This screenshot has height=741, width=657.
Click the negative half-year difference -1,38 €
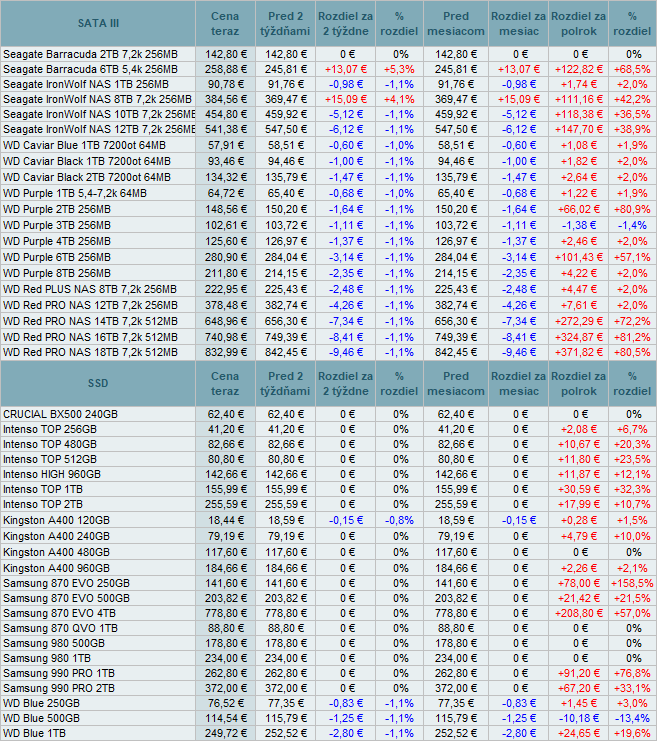pos(579,225)
